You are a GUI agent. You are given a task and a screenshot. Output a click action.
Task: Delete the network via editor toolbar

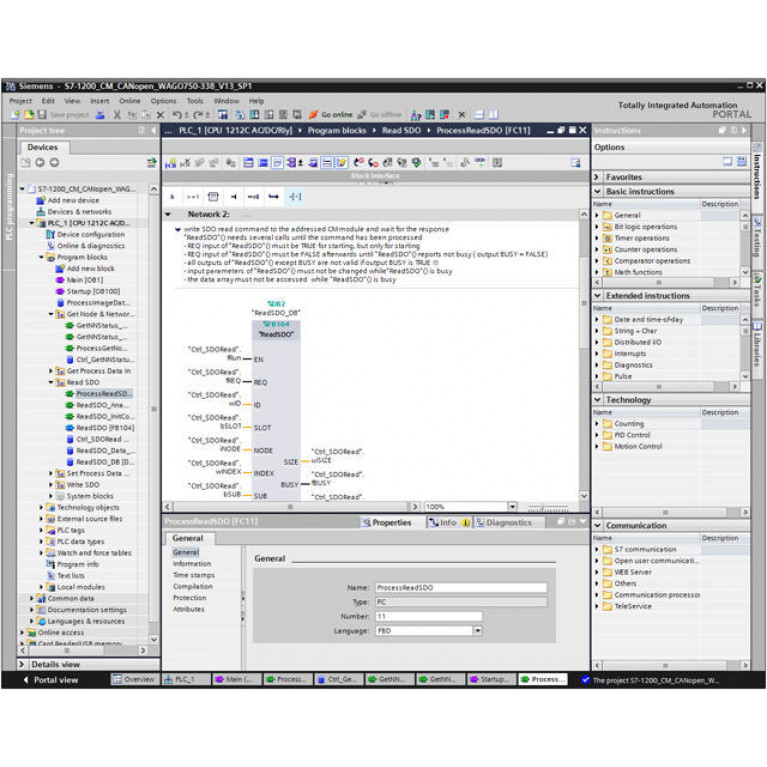coord(185,163)
